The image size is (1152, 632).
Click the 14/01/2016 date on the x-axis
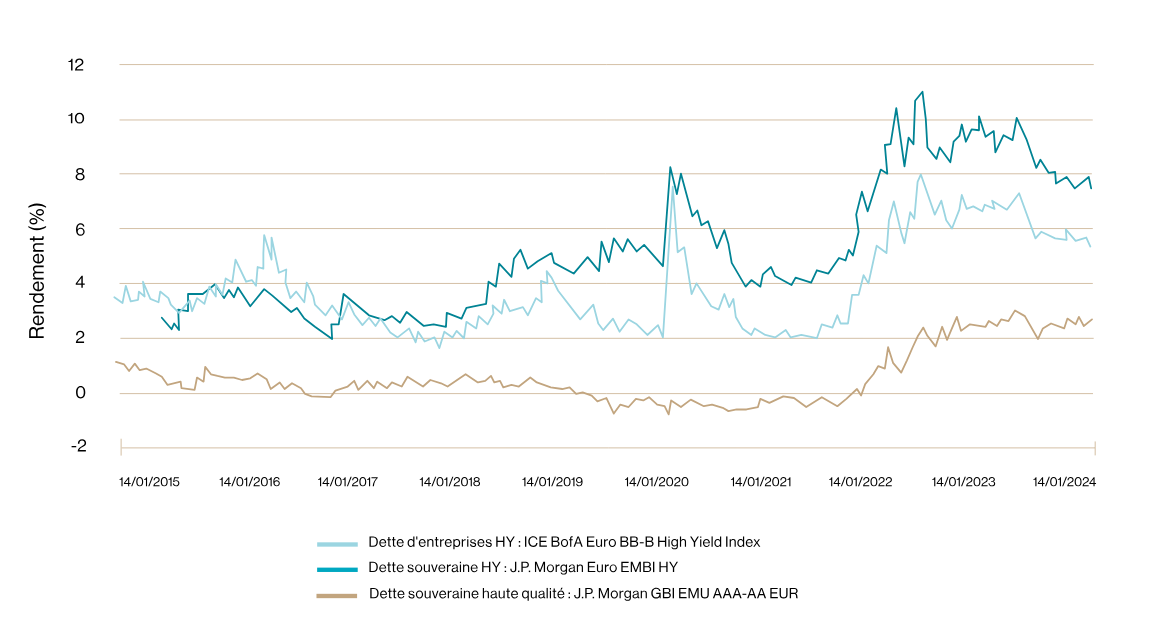tap(250, 482)
